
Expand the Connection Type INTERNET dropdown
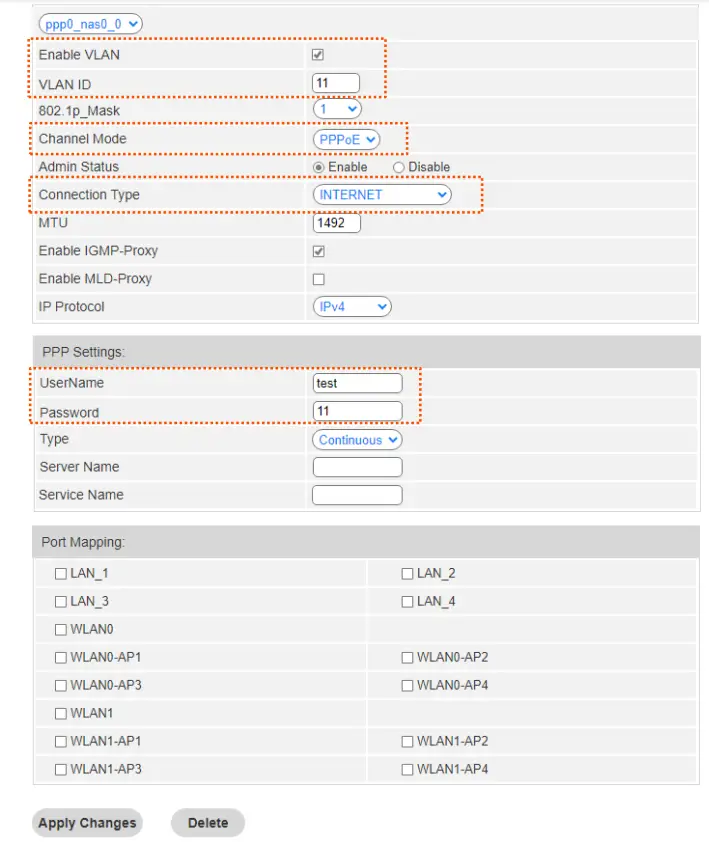pos(382,195)
